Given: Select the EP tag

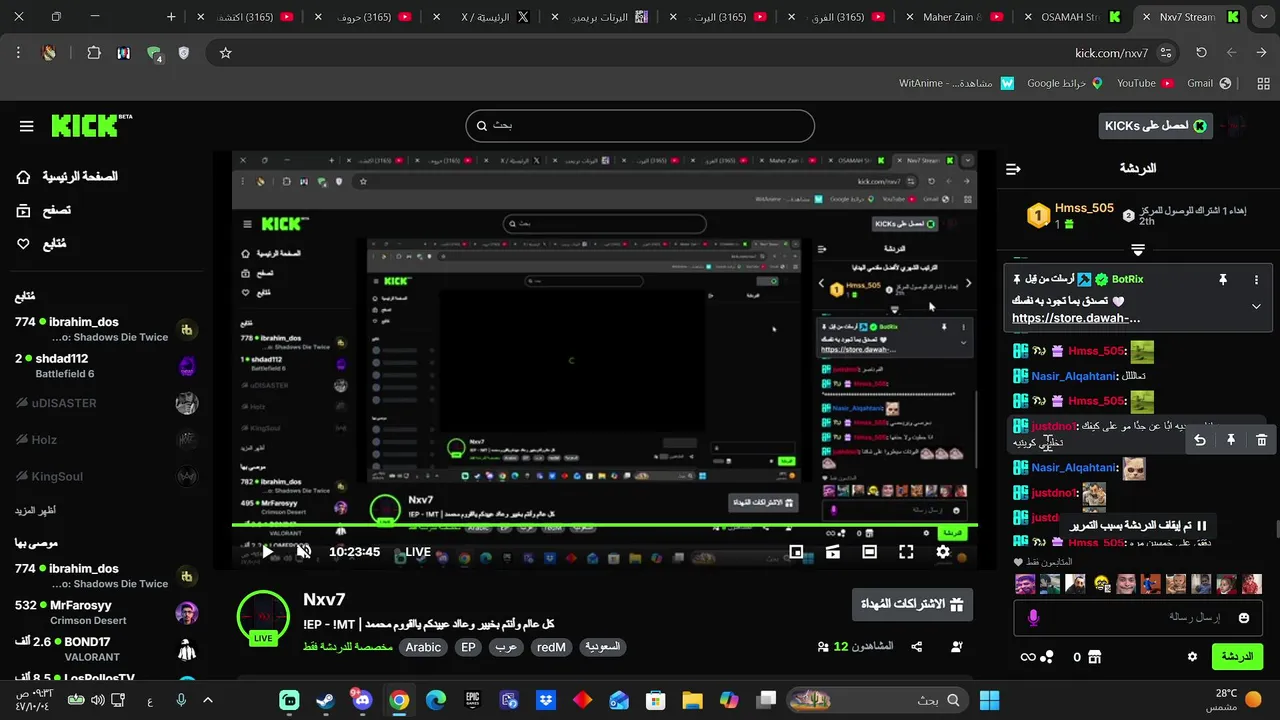Looking at the screenshot, I should [x=468, y=647].
